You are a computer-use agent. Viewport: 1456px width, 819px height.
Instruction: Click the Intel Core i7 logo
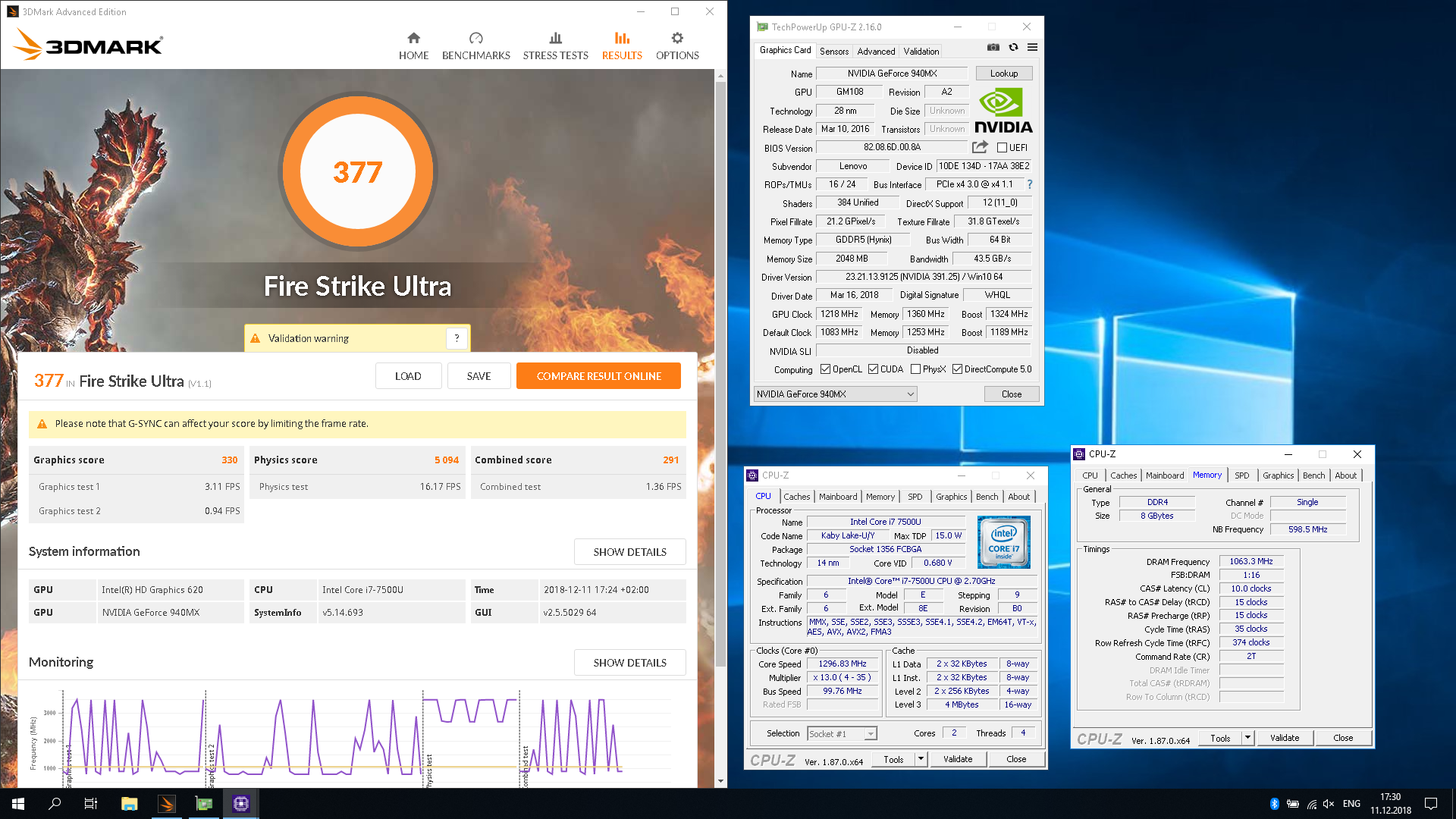pyautogui.click(x=1003, y=541)
